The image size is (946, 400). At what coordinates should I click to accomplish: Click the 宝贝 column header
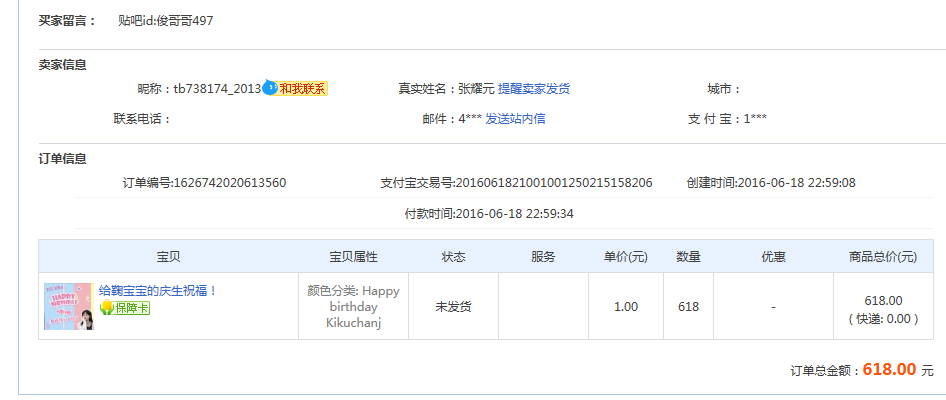pos(168,257)
